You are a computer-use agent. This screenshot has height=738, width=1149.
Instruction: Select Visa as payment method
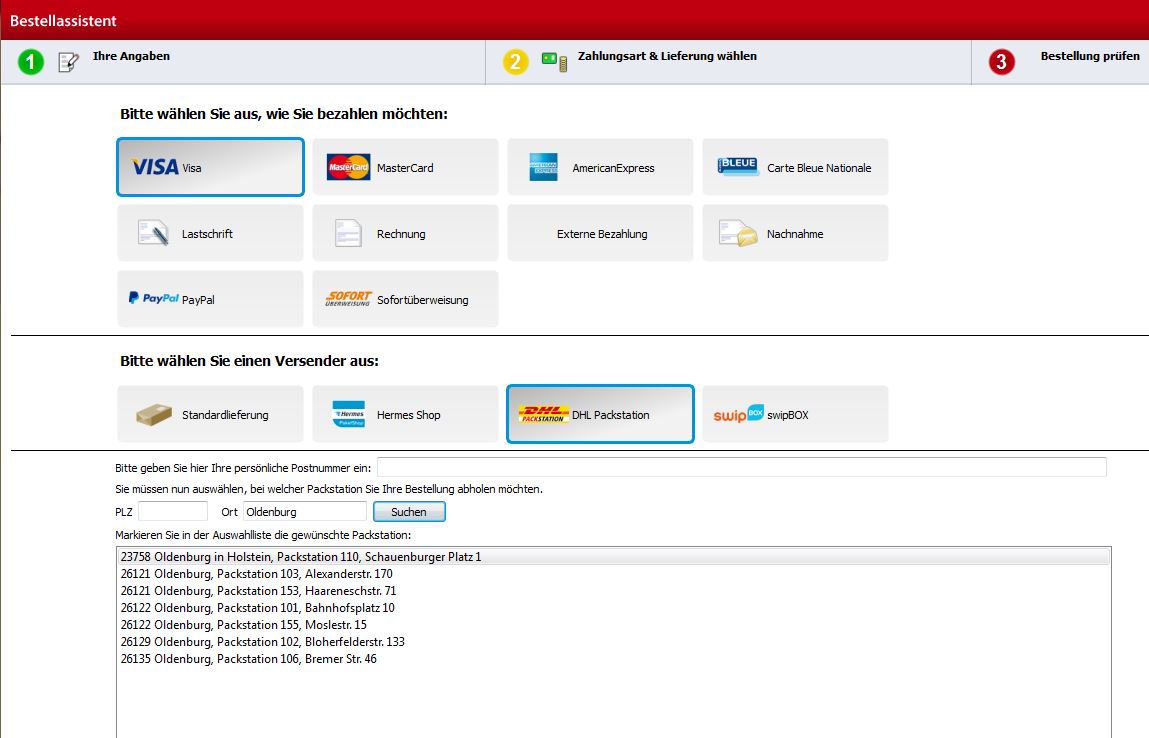[210, 167]
